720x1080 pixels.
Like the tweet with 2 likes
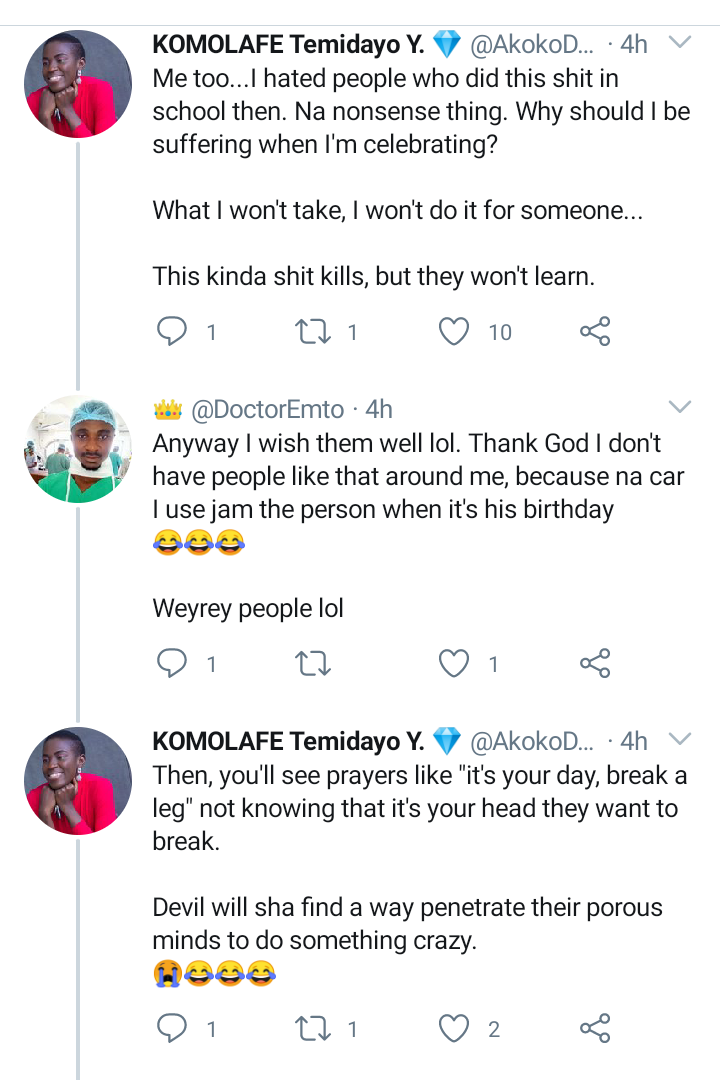tap(454, 1028)
